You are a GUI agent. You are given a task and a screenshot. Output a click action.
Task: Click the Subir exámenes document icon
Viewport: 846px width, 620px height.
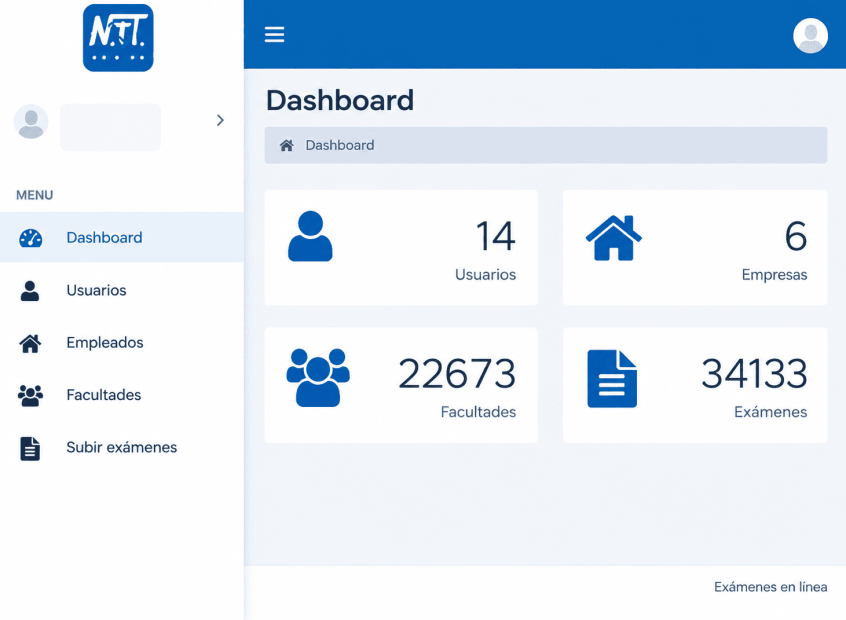(30, 448)
